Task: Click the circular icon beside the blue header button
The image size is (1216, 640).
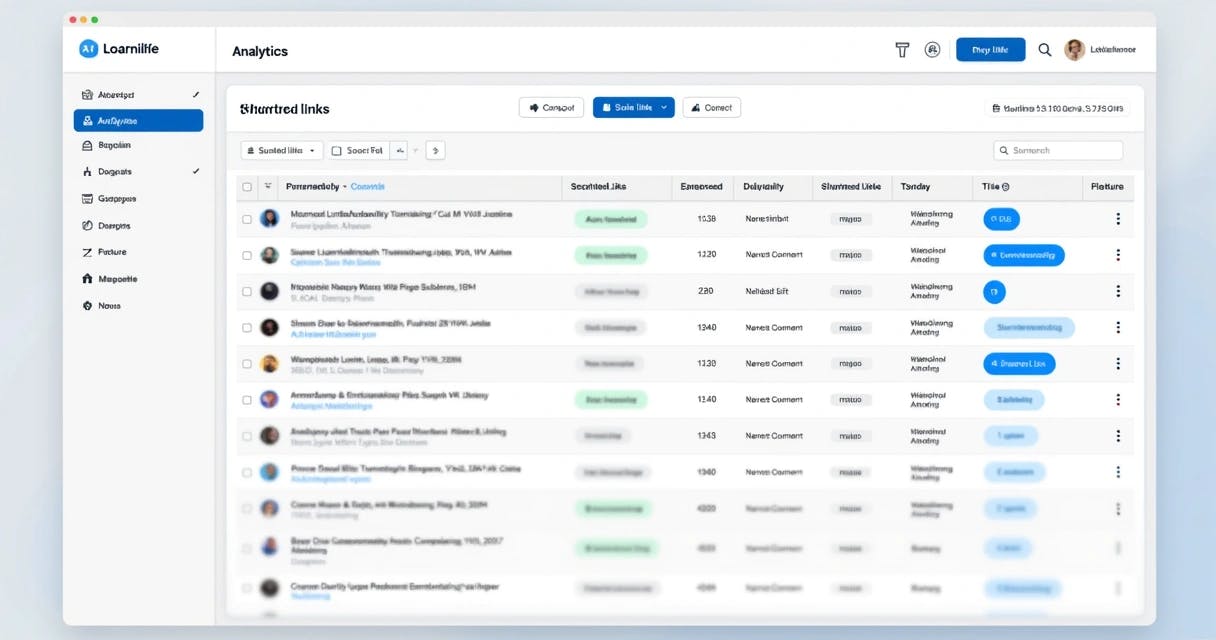Action: [932, 50]
